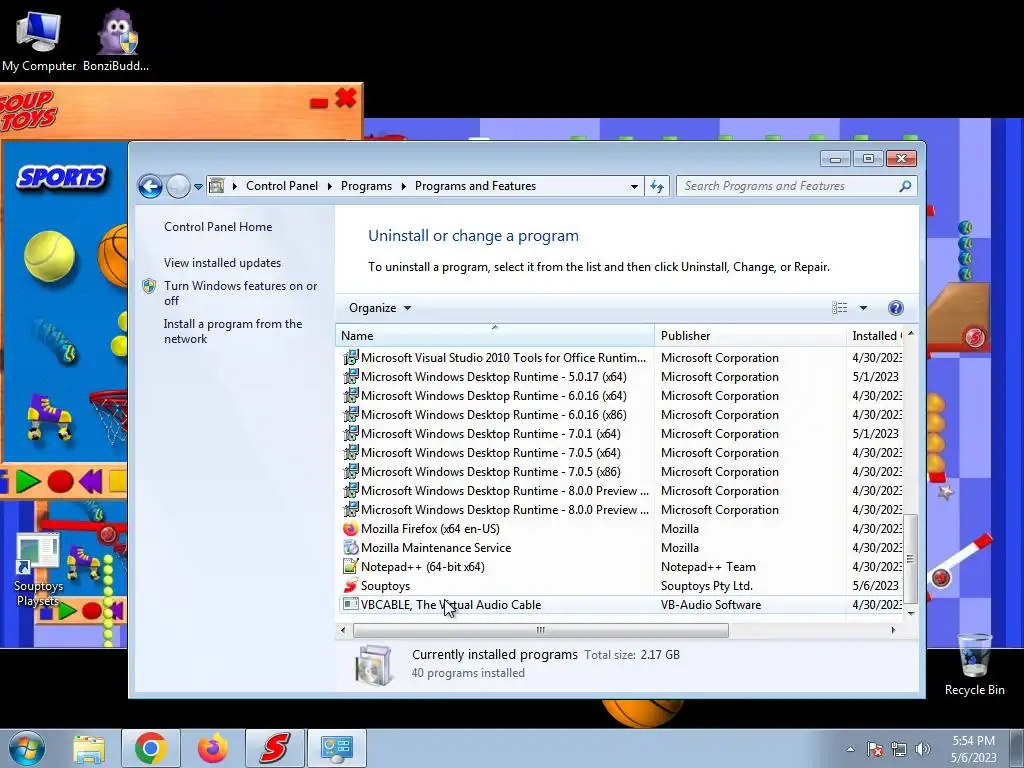Open the Souptoys Playsets desktop shortcut

tap(39, 570)
